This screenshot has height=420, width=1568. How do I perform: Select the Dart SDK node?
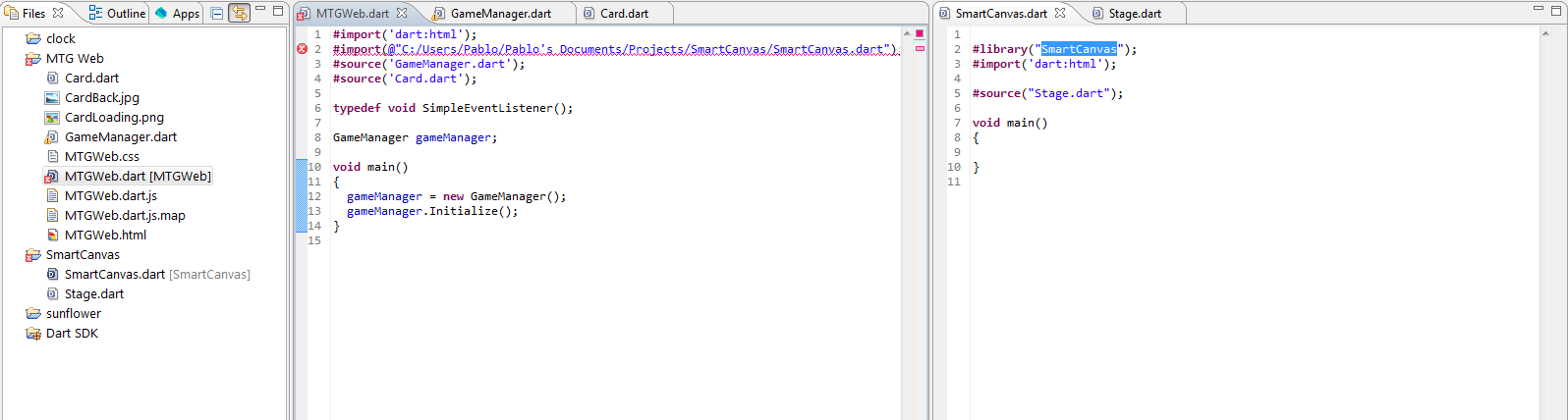coord(72,333)
